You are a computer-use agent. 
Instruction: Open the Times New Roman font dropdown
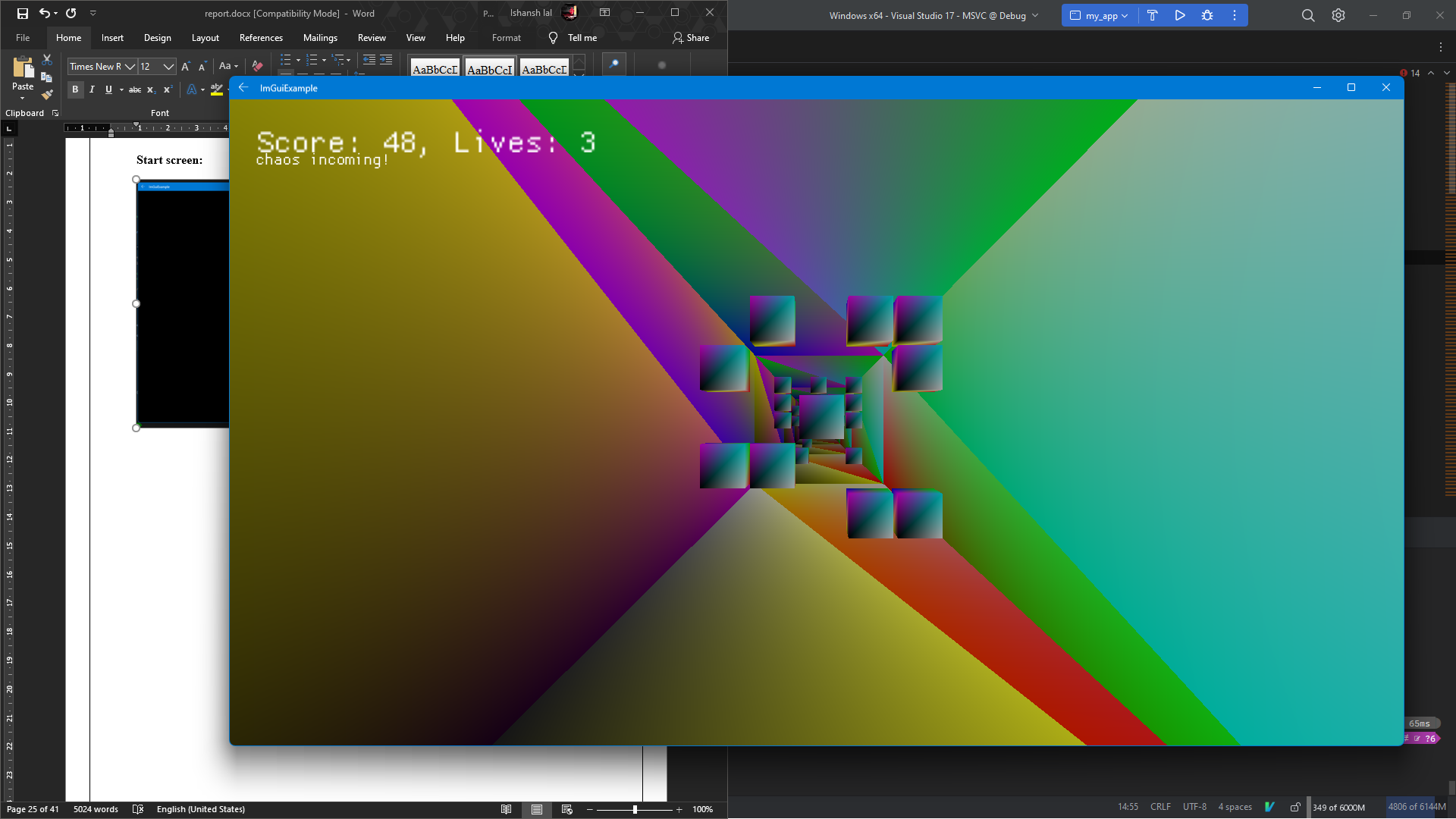[130, 67]
